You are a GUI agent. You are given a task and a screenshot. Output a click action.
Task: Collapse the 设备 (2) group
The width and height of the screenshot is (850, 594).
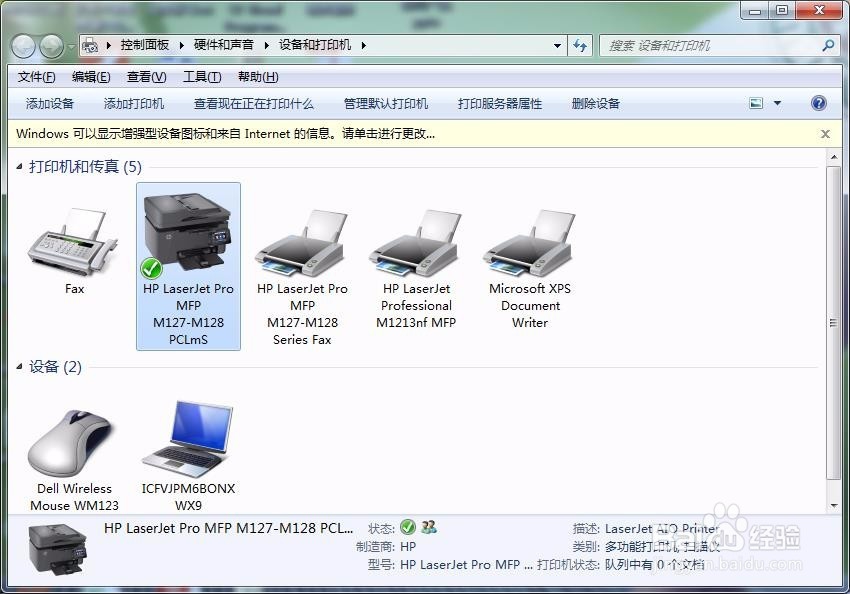20,367
